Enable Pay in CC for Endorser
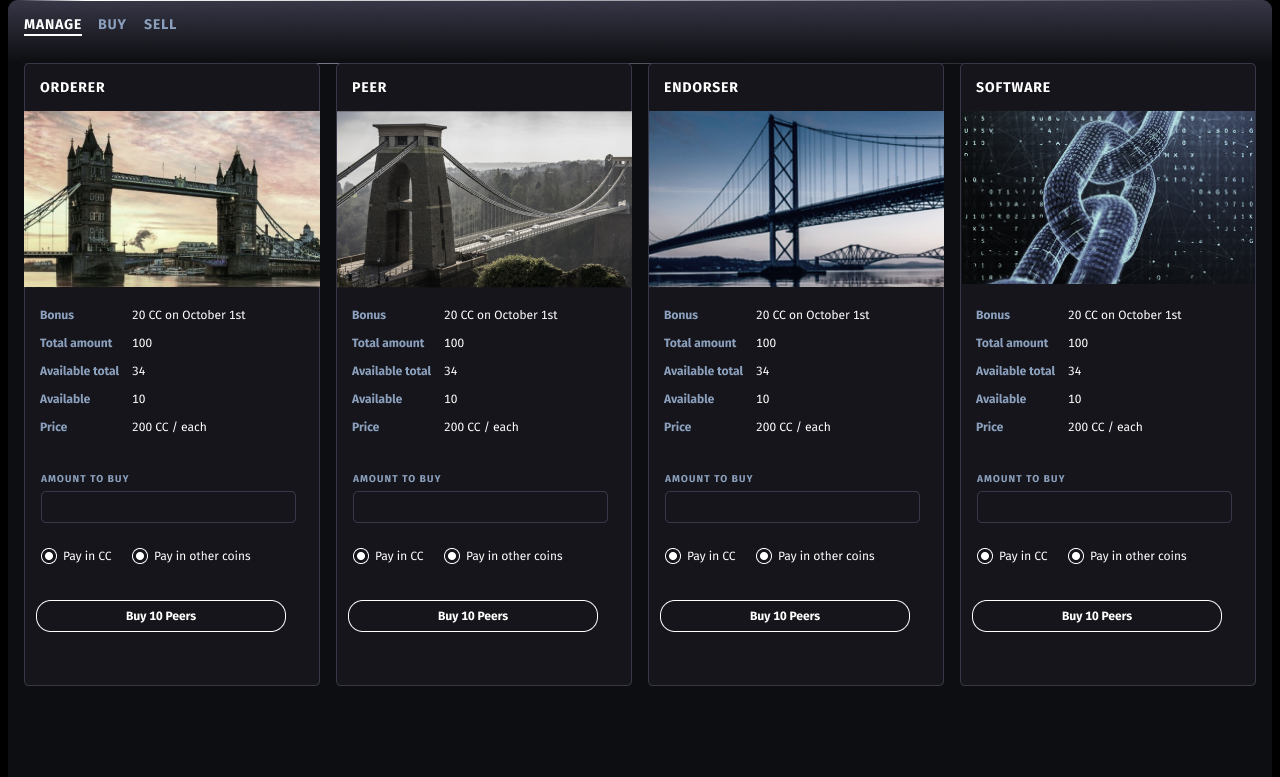This screenshot has height=777, width=1280. [x=673, y=556]
